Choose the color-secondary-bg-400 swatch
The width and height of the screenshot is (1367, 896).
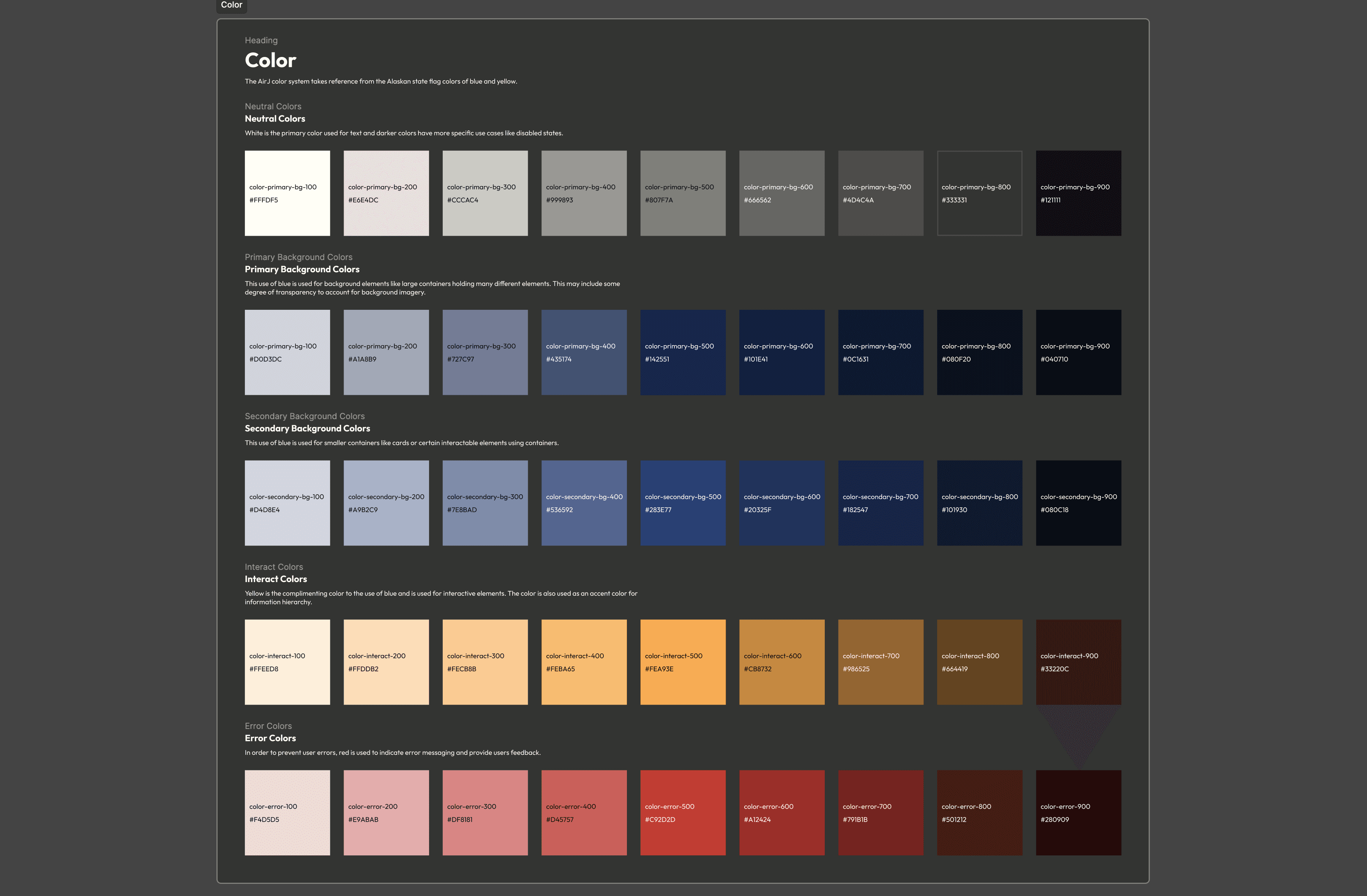584,503
